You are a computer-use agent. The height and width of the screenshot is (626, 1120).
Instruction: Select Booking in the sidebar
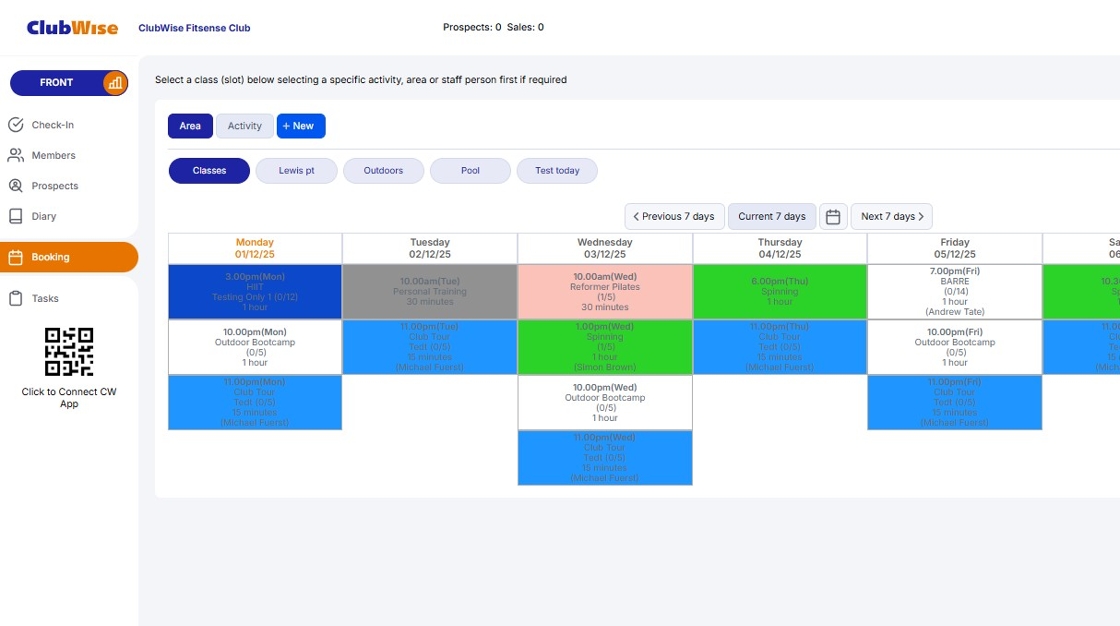point(69,257)
